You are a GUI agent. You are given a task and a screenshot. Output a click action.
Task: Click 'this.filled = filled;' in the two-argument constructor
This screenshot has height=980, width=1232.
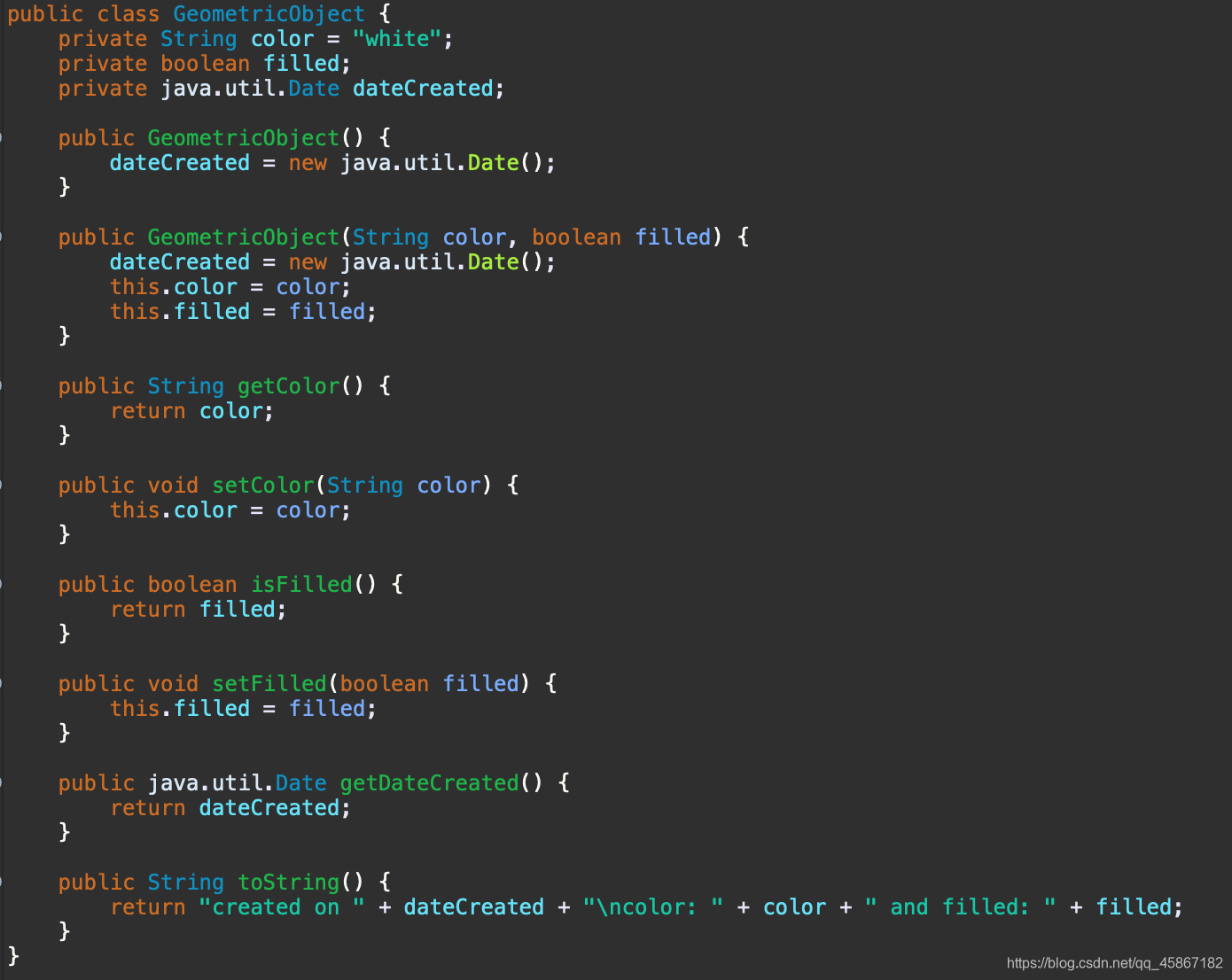coord(244,312)
